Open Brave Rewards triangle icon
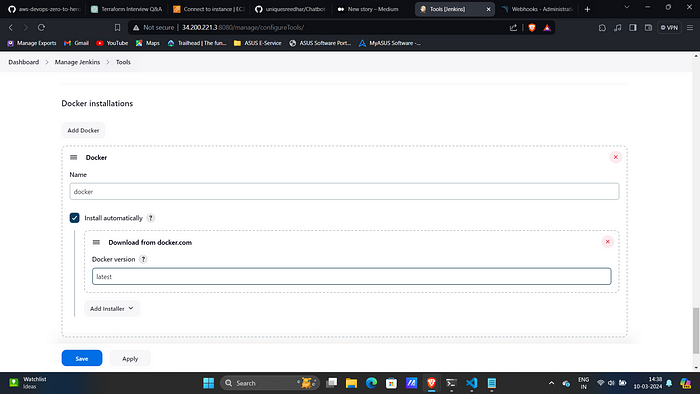The width and height of the screenshot is (700, 394). point(547,27)
